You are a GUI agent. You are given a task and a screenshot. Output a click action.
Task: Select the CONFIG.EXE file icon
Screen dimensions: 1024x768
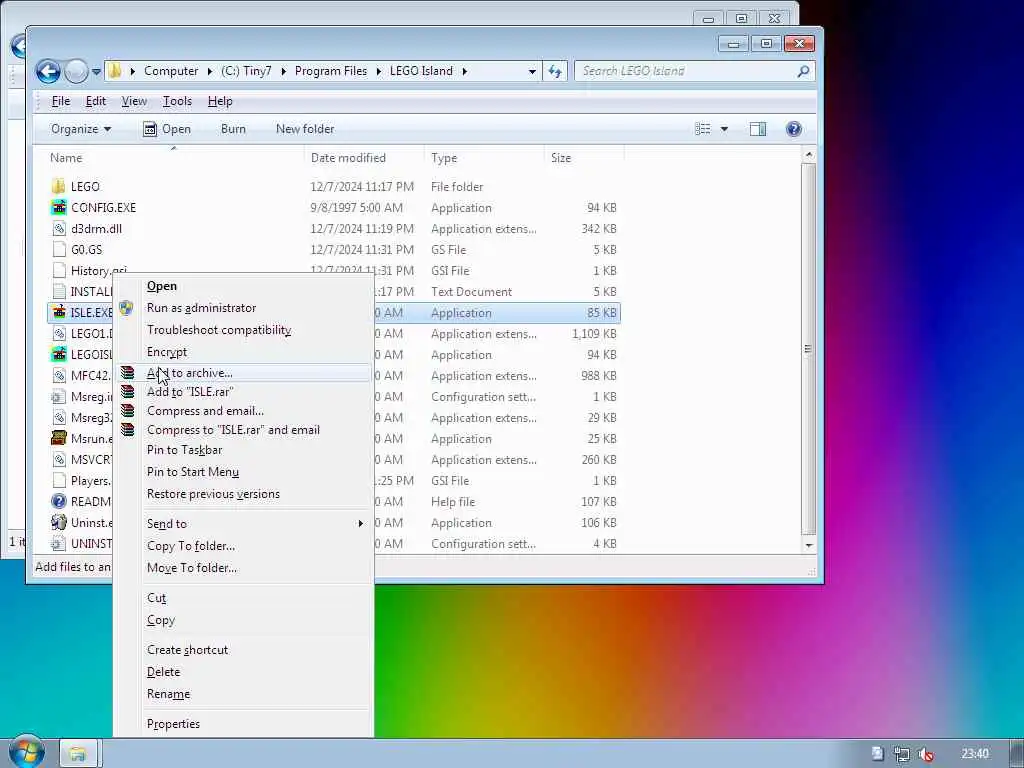[59, 208]
